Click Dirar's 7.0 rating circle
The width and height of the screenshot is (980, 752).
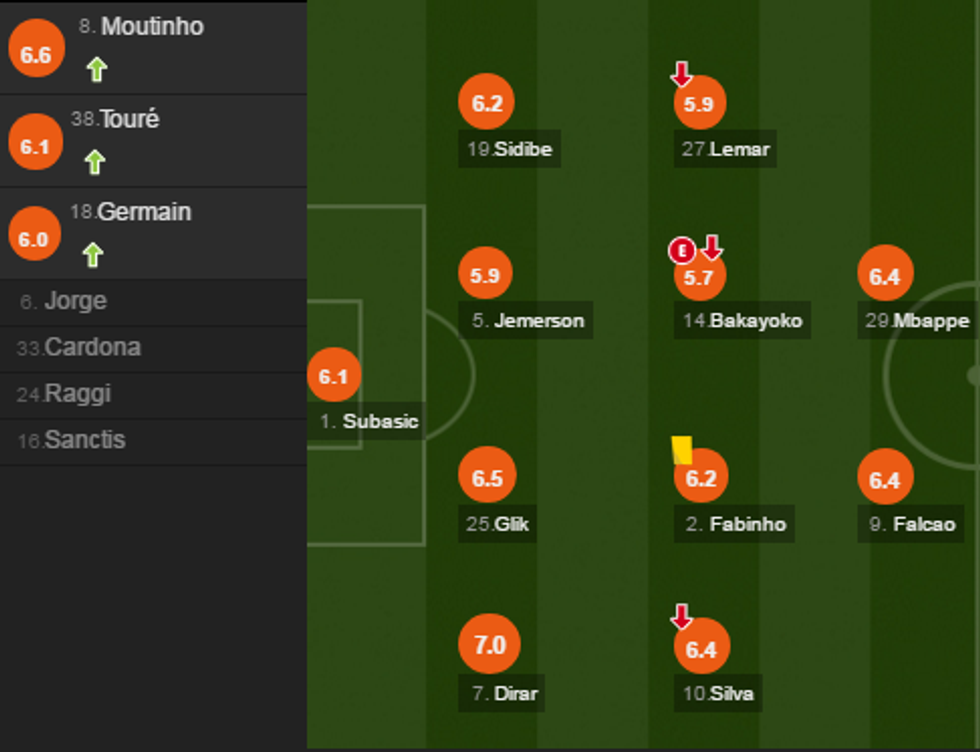pos(487,645)
